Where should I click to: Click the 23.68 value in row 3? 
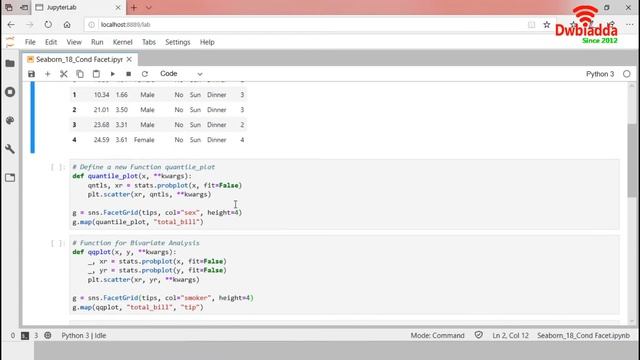tap(101, 125)
